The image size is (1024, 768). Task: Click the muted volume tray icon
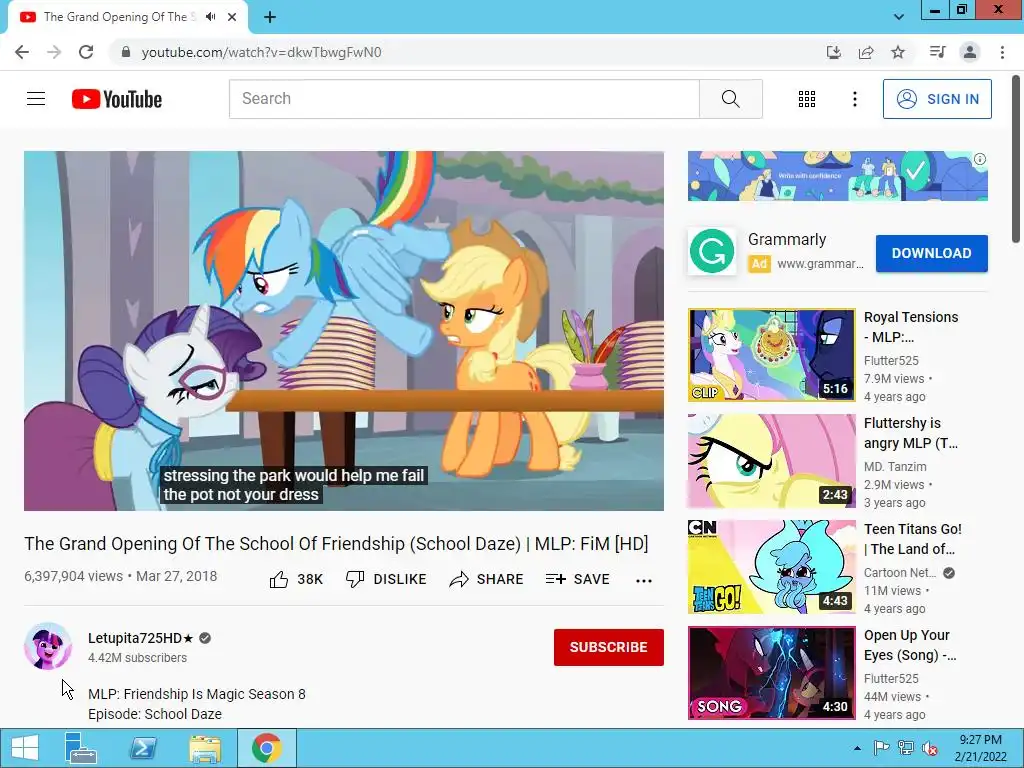click(x=929, y=748)
